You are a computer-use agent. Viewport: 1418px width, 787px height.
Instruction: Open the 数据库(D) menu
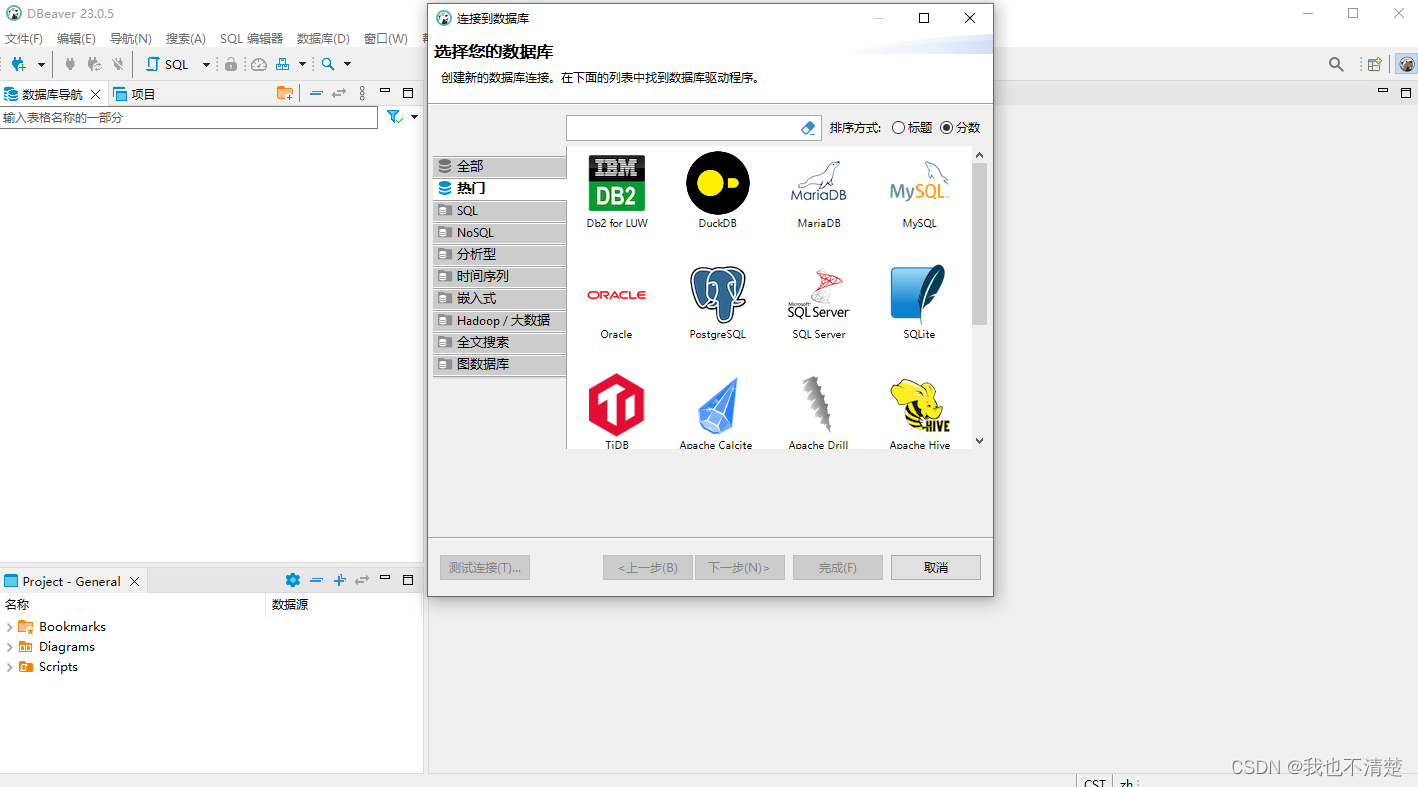(x=323, y=38)
